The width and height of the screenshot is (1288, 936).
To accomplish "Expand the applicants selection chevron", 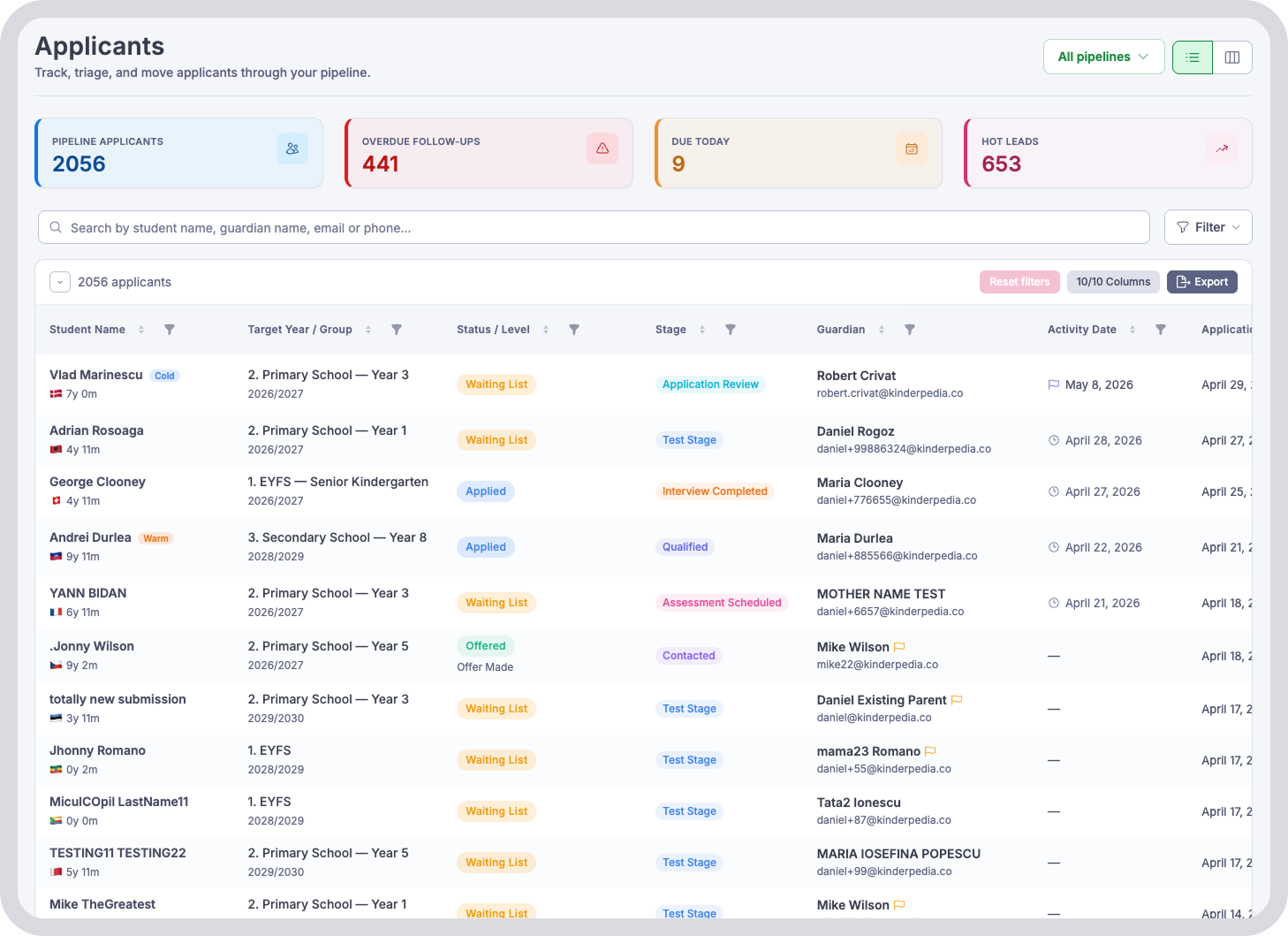I will tap(60, 282).
